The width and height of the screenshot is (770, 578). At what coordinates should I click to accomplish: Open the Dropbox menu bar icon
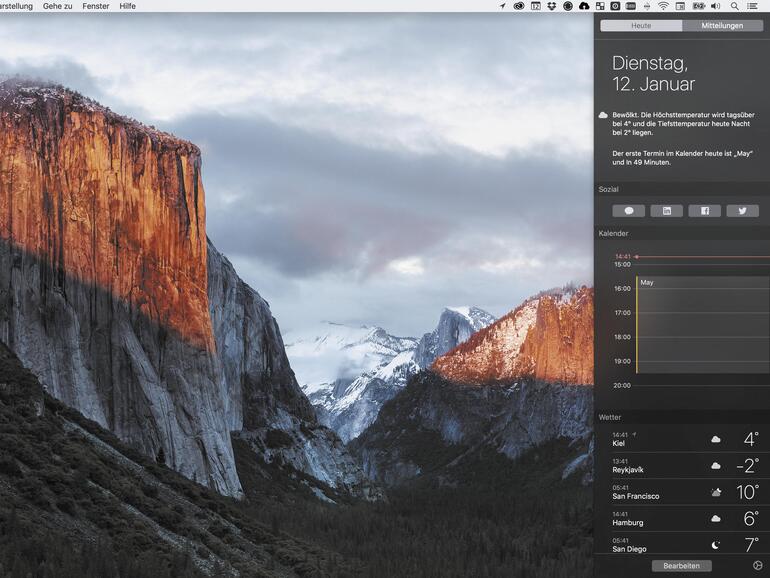pos(552,6)
